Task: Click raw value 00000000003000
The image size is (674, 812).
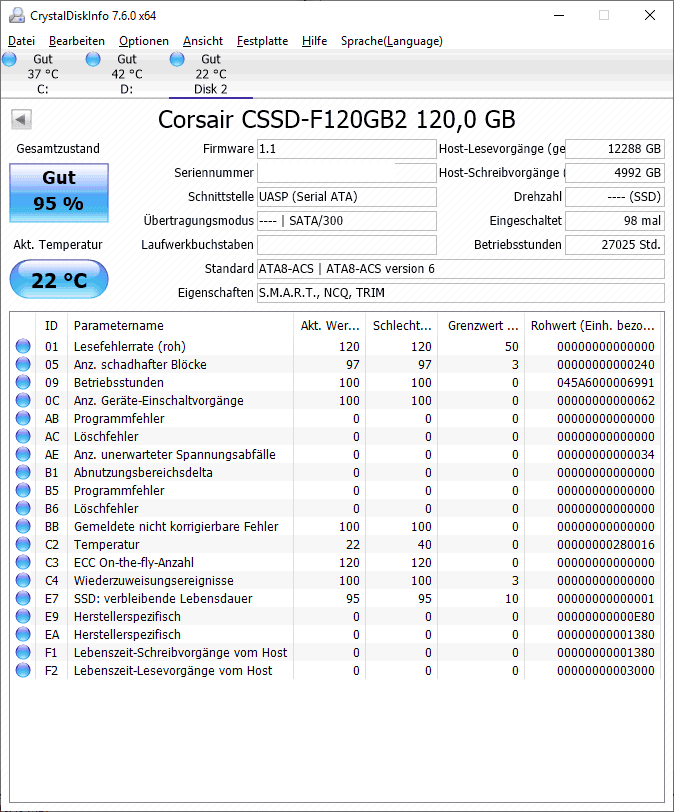Action: click(x=606, y=671)
